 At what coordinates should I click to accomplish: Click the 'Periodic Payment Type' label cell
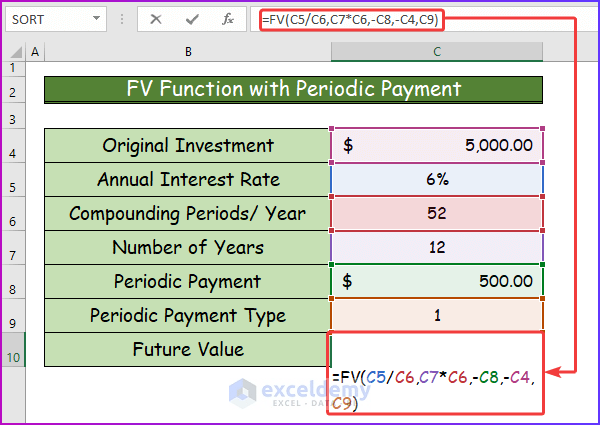(x=188, y=316)
